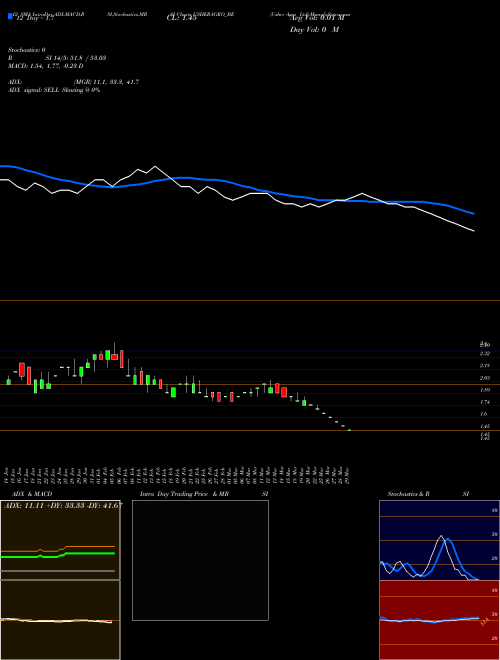
Task: Click 'ADX: 11.11 +DY: 33.33 -DY: 41.67' header
Action: 63,505
